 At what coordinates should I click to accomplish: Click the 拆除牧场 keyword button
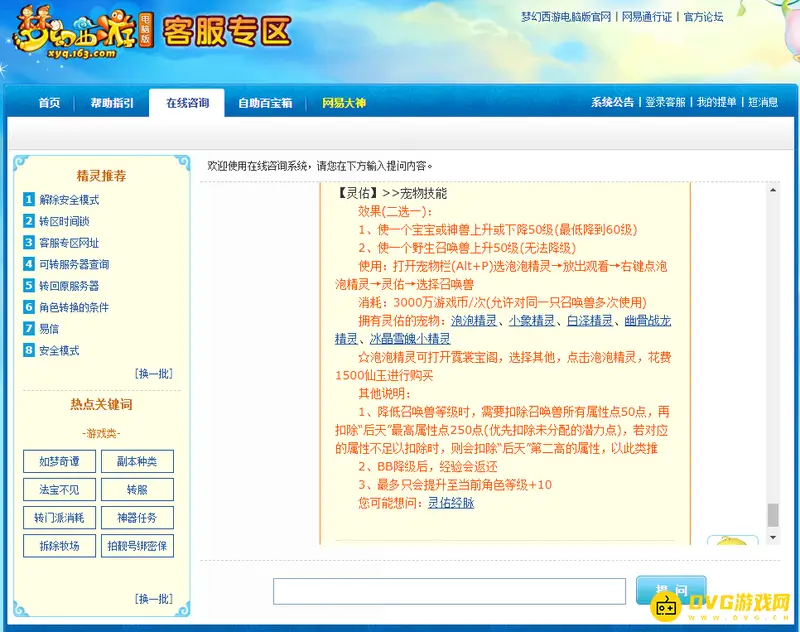click(x=59, y=546)
